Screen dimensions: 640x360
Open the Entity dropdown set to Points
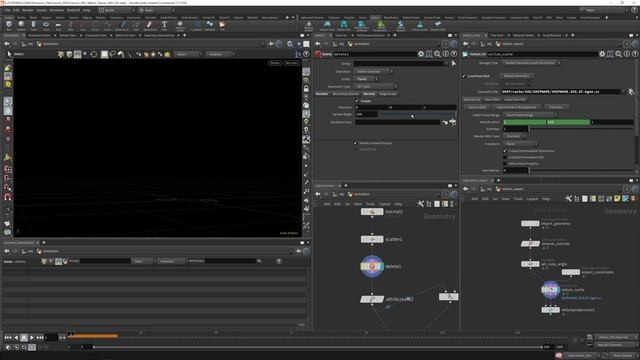pos(366,79)
